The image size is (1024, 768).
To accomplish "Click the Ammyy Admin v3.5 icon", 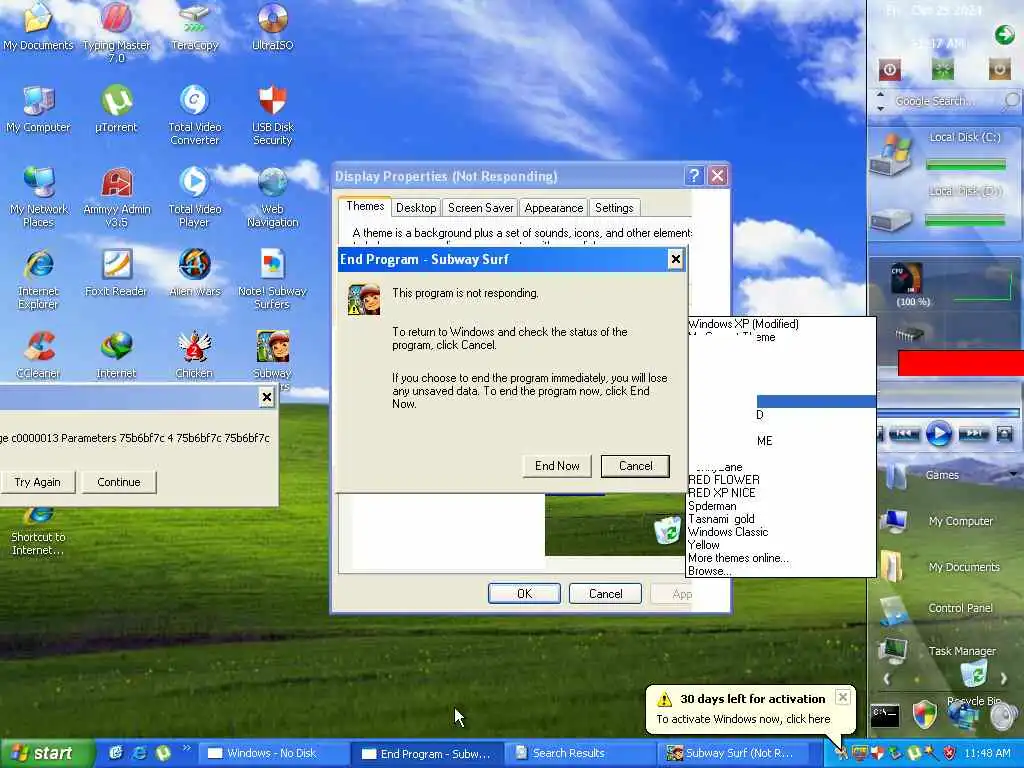I will point(116,197).
